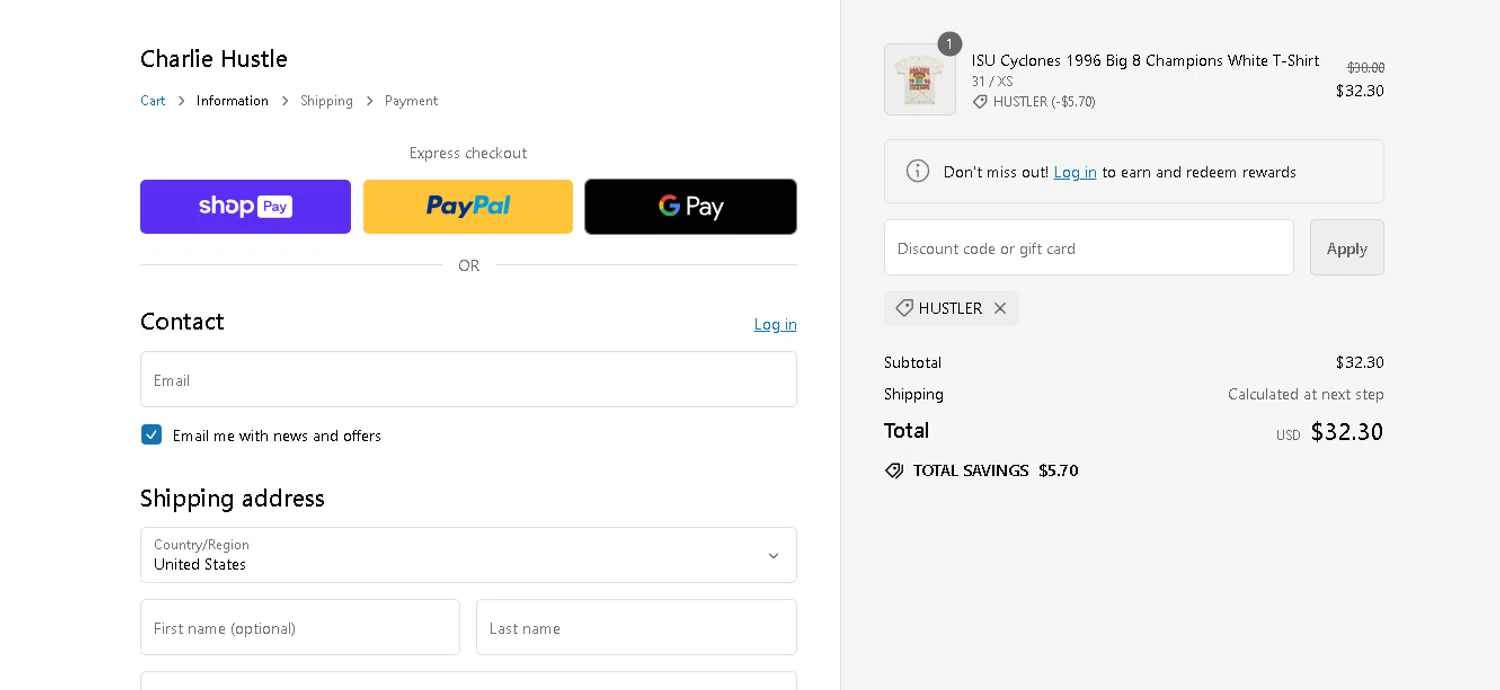
Task: Select the Payment breadcrumb step
Action: [x=411, y=101]
